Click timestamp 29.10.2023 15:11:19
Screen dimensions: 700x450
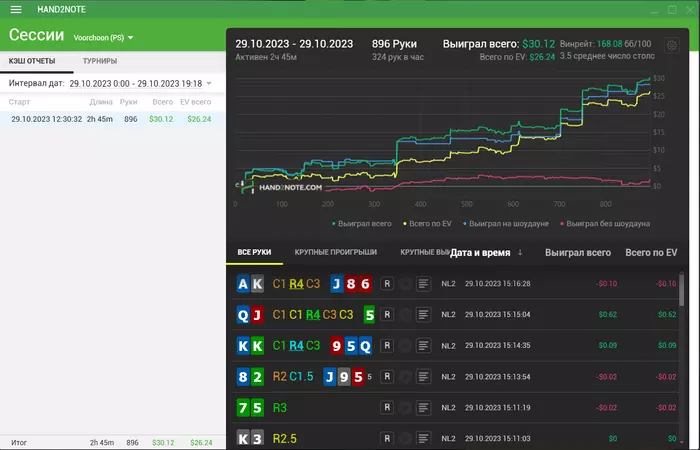[x=498, y=408]
